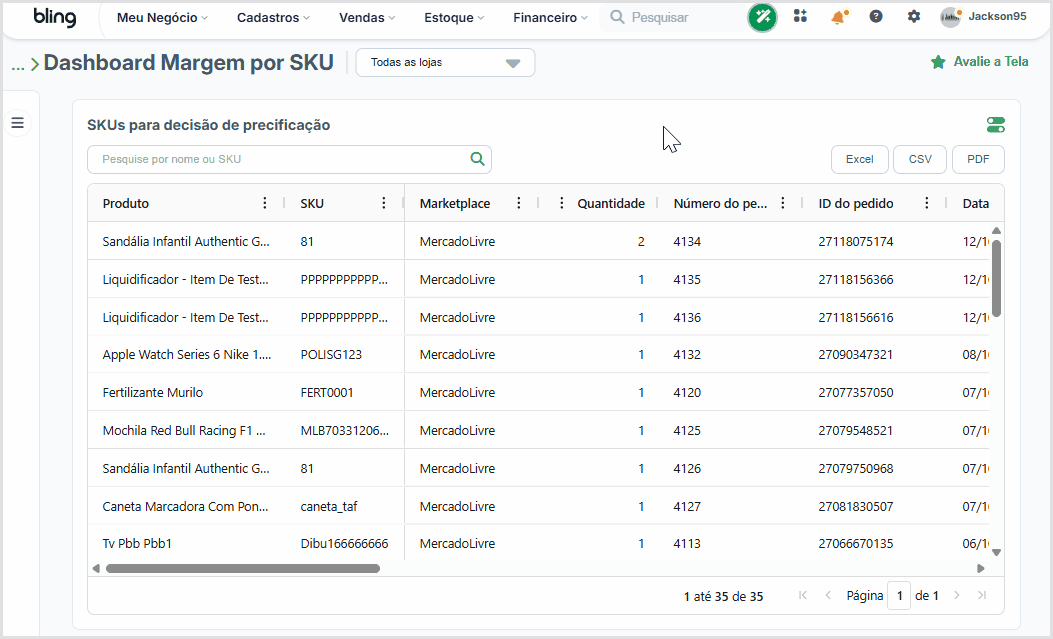The height and width of the screenshot is (639, 1053).
Task: Toggle the green table view switch
Action: [x=995, y=125]
